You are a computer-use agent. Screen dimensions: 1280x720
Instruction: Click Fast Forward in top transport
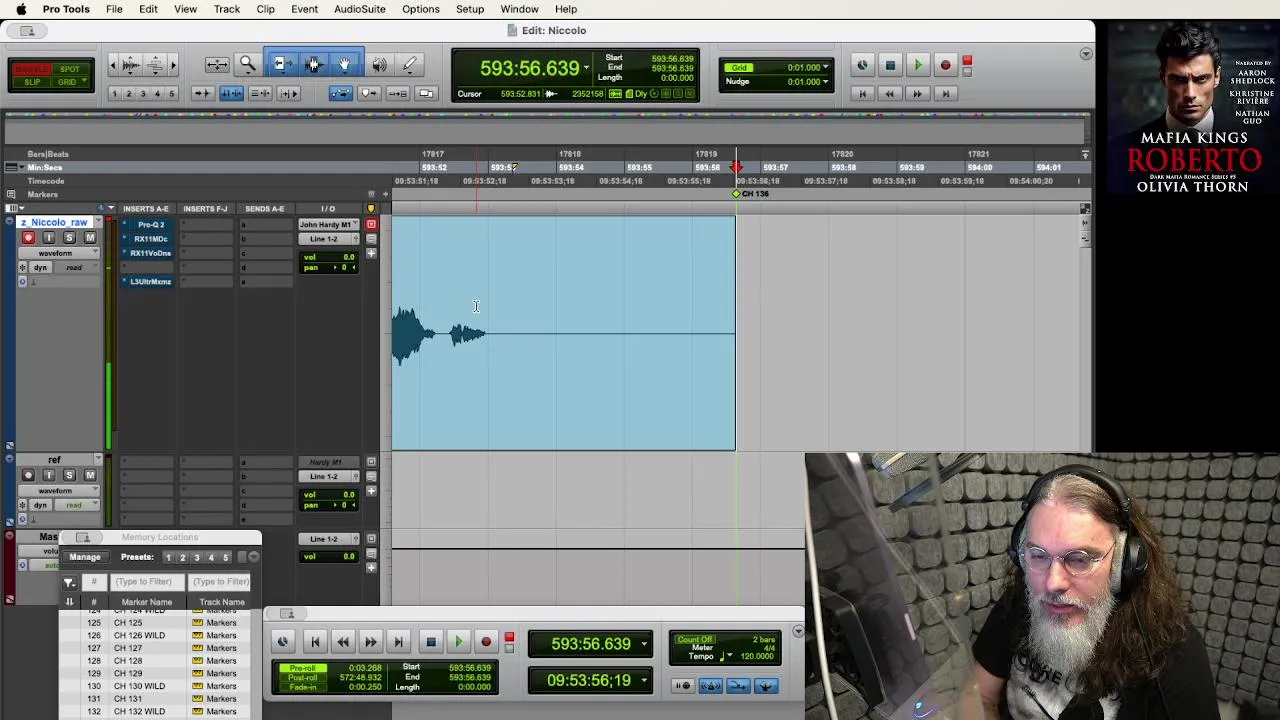(x=917, y=93)
